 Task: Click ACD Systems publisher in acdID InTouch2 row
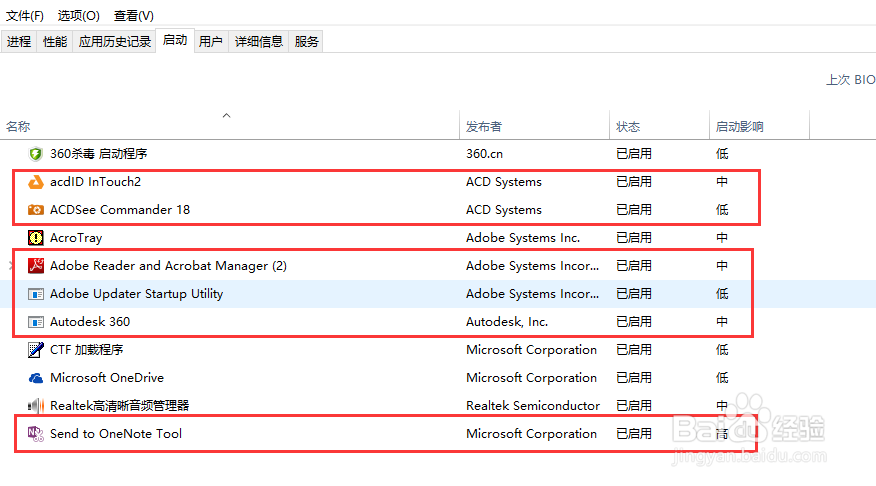tap(504, 182)
